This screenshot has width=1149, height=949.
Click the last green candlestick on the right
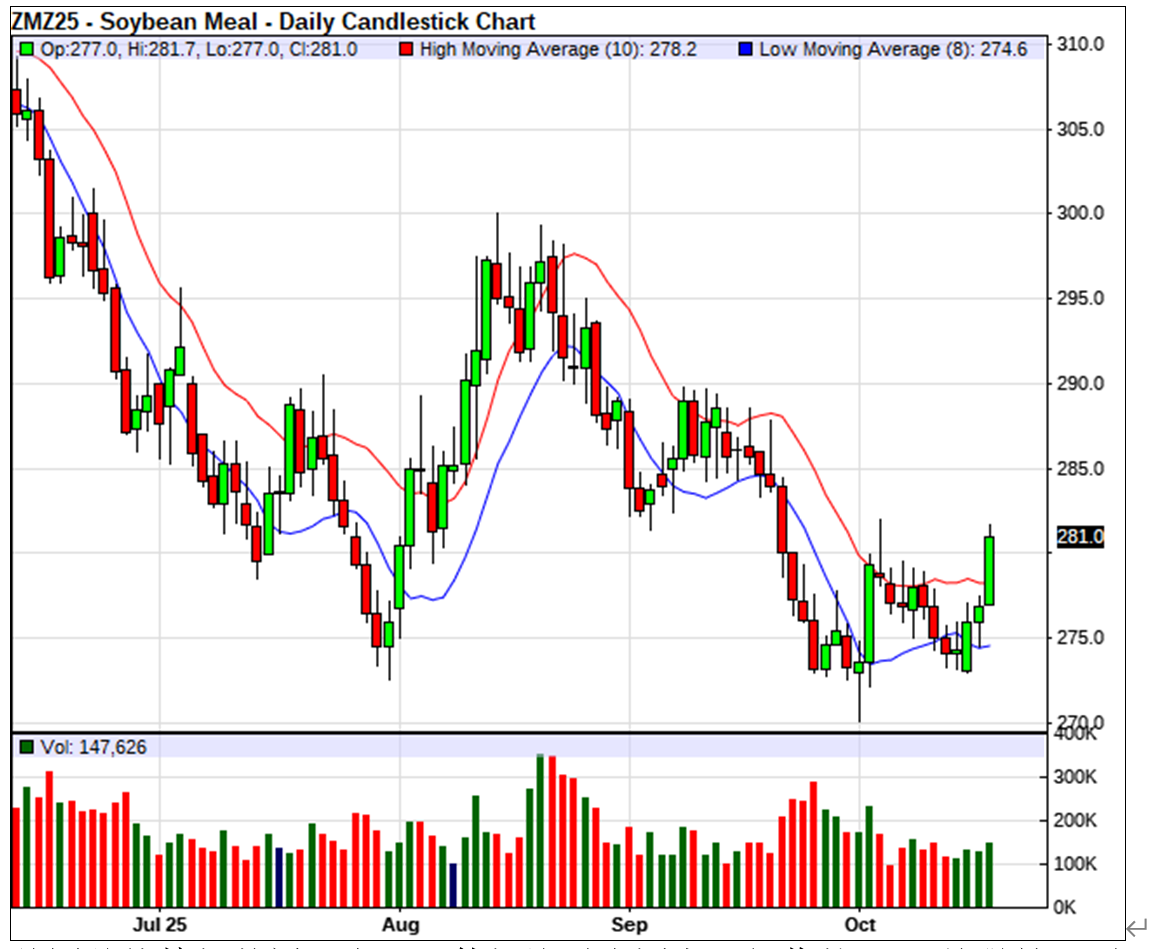tap(989, 570)
